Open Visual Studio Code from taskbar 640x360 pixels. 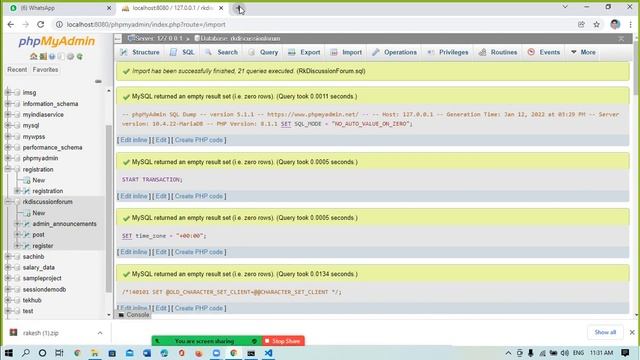268,353
